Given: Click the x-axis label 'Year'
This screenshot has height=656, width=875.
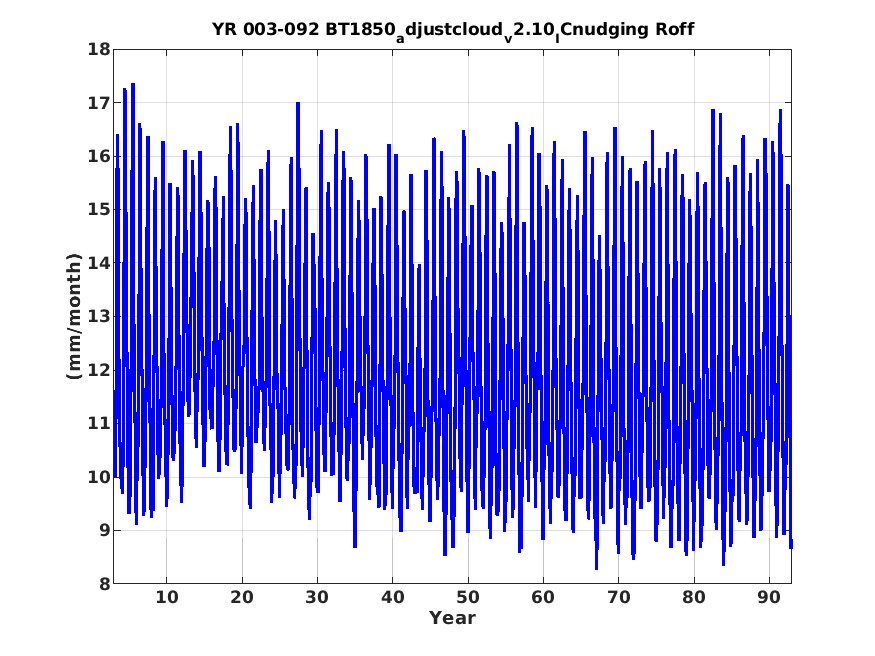Looking at the screenshot, I should (452, 618).
